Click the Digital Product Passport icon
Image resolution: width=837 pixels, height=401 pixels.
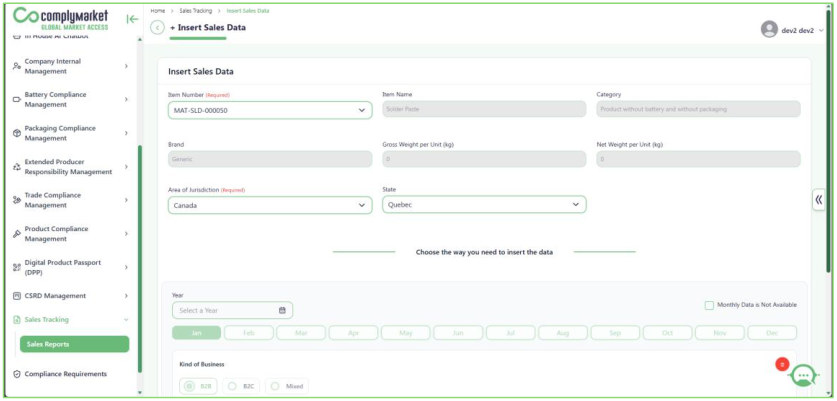click(x=17, y=268)
